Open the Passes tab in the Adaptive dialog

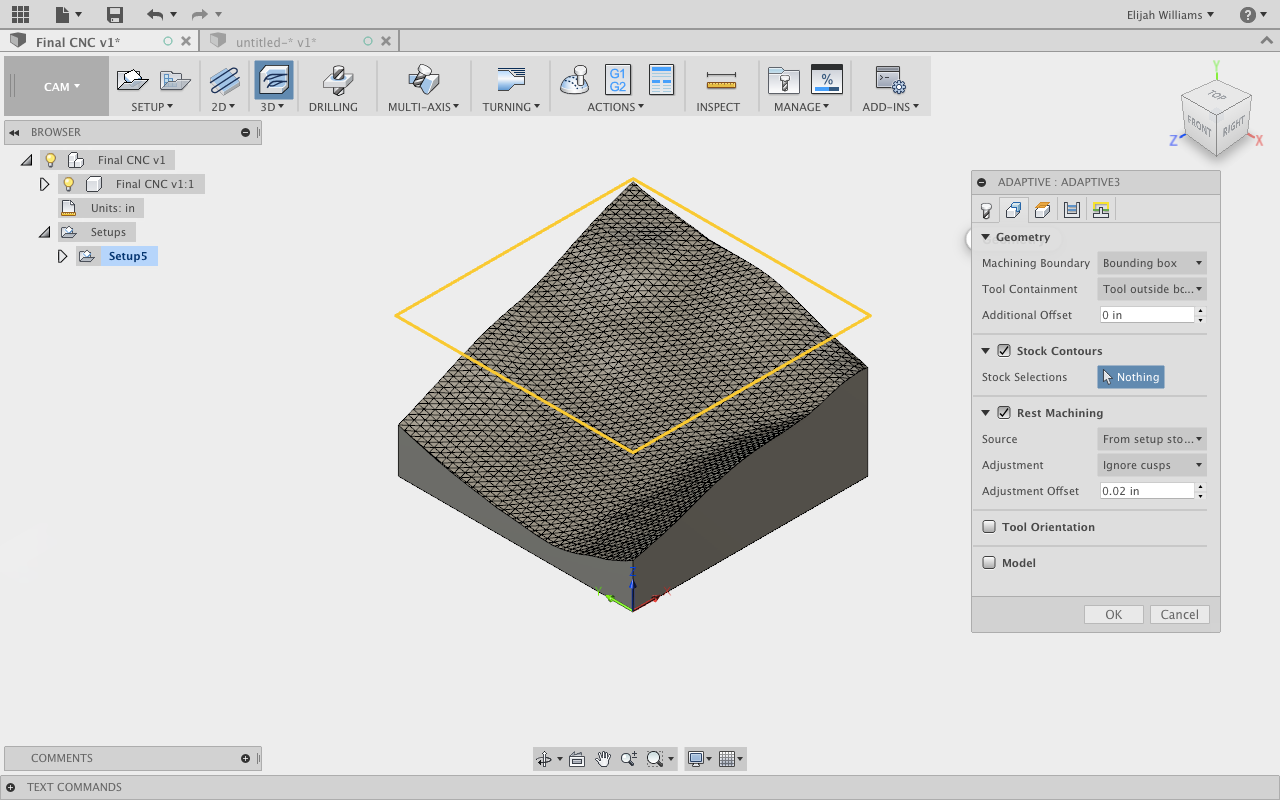tap(1070, 209)
